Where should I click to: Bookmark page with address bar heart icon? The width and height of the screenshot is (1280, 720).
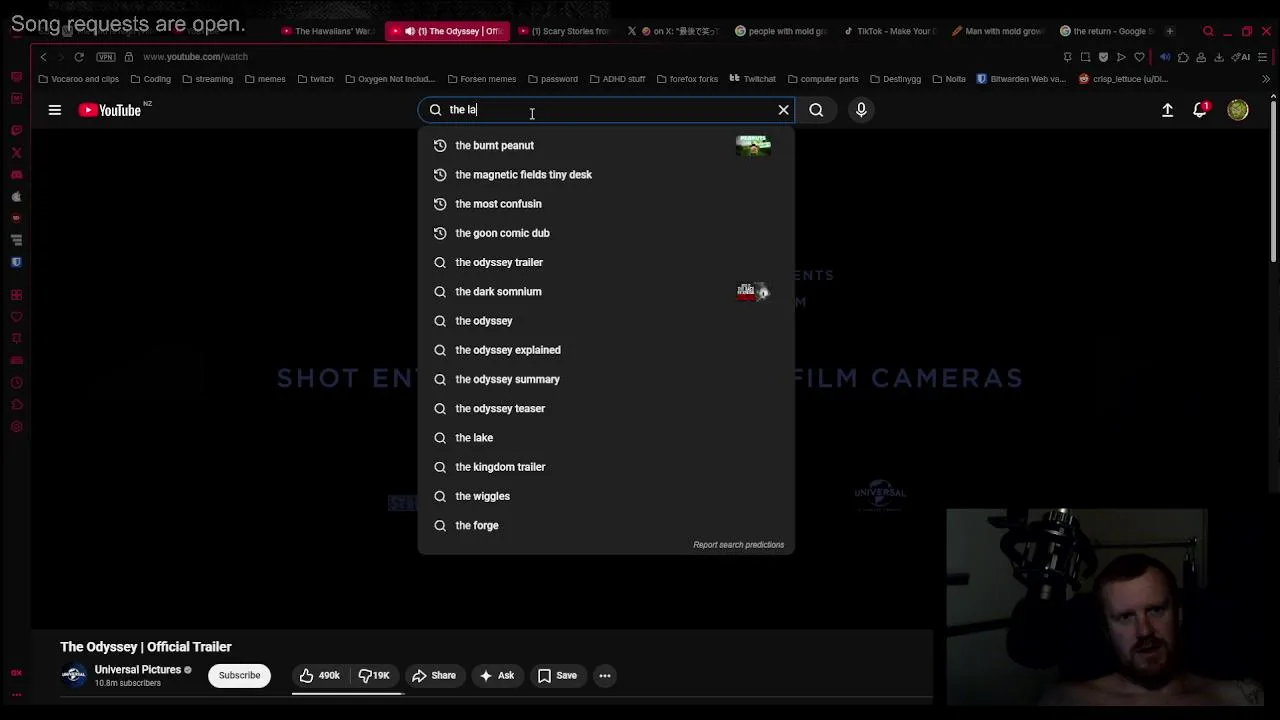1139,57
